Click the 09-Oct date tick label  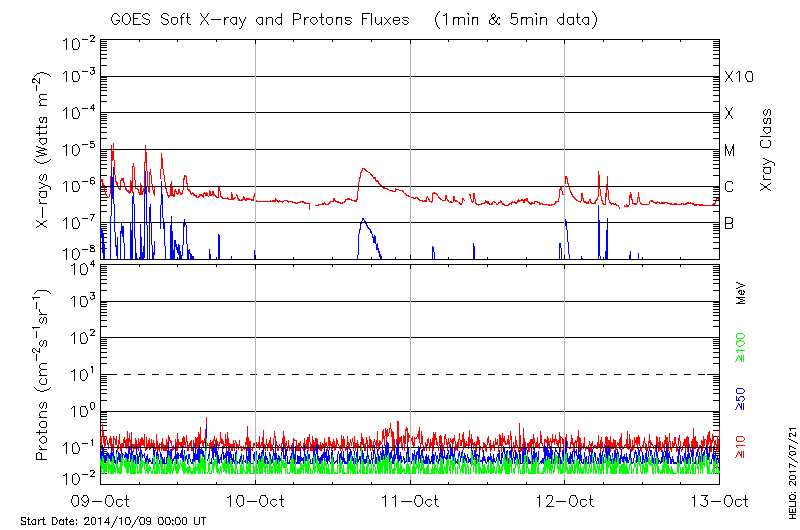click(100, 501)
